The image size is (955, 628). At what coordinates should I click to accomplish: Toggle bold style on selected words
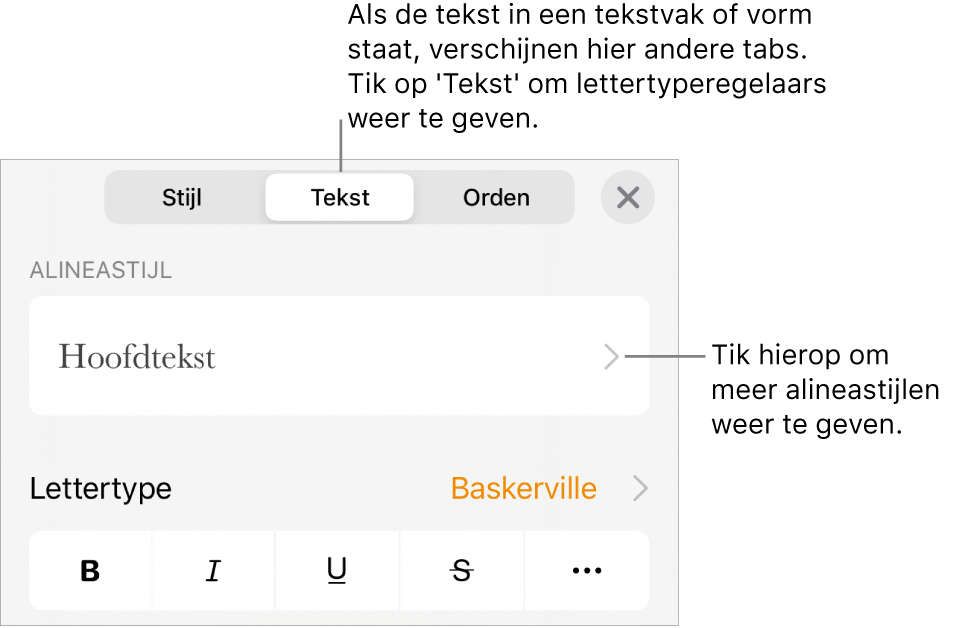90,571
